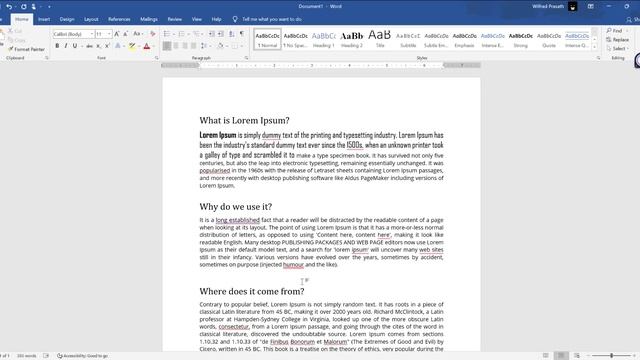Switch to Web Layout view
The image size is (640, 360).
577,356
